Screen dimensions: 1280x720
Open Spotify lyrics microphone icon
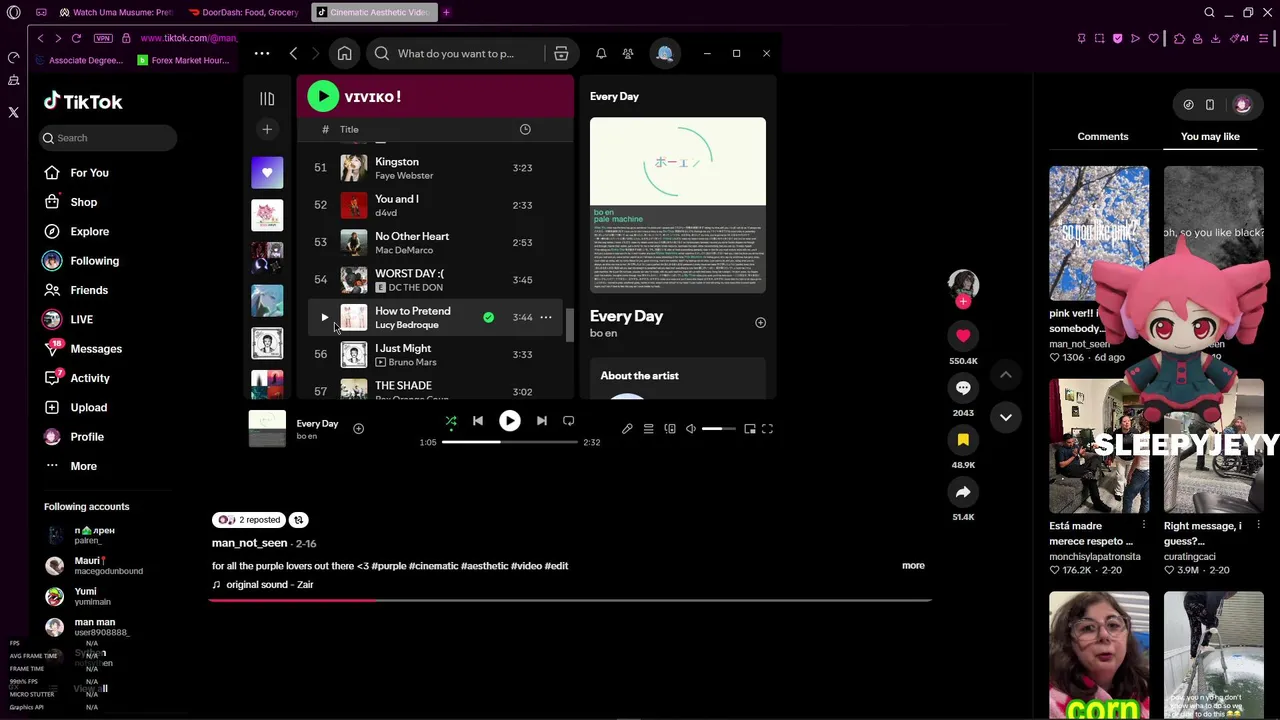pyautogui.click(x=627, y=429)
